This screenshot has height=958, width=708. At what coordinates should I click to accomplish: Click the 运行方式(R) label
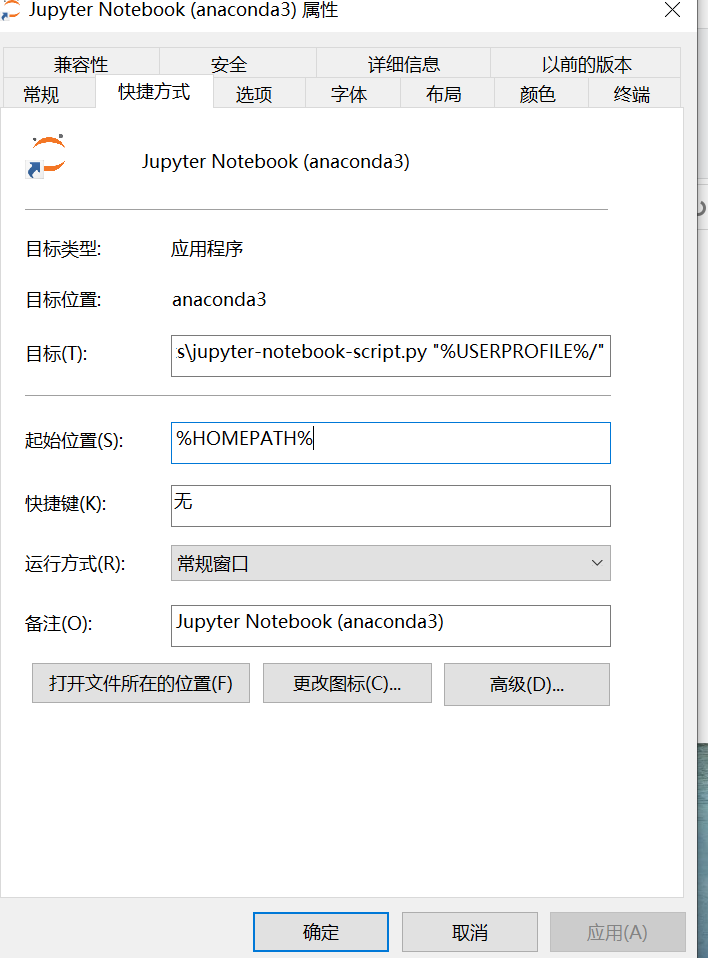(75, 563)
